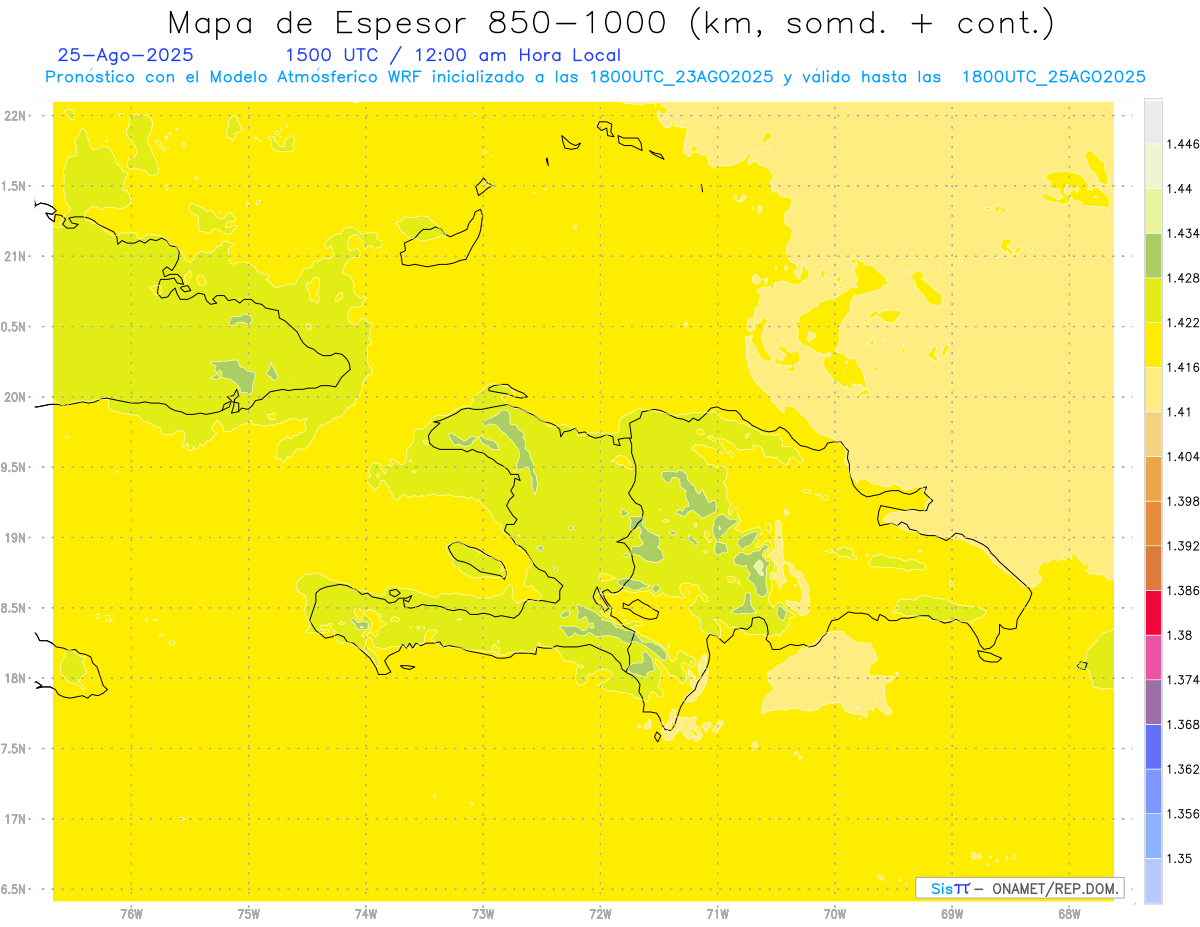Click the legend value '1.428'
This screenshot has width=1200, height=927.
pos(1182,278)
